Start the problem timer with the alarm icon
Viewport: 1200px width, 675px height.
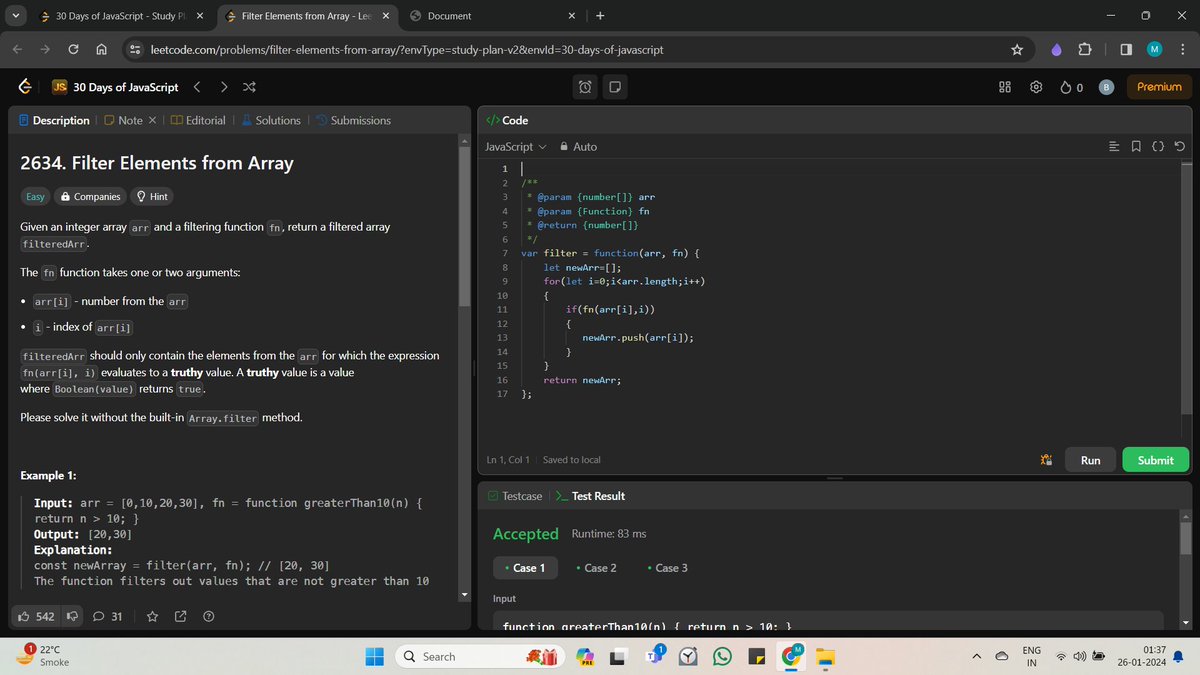584,87
